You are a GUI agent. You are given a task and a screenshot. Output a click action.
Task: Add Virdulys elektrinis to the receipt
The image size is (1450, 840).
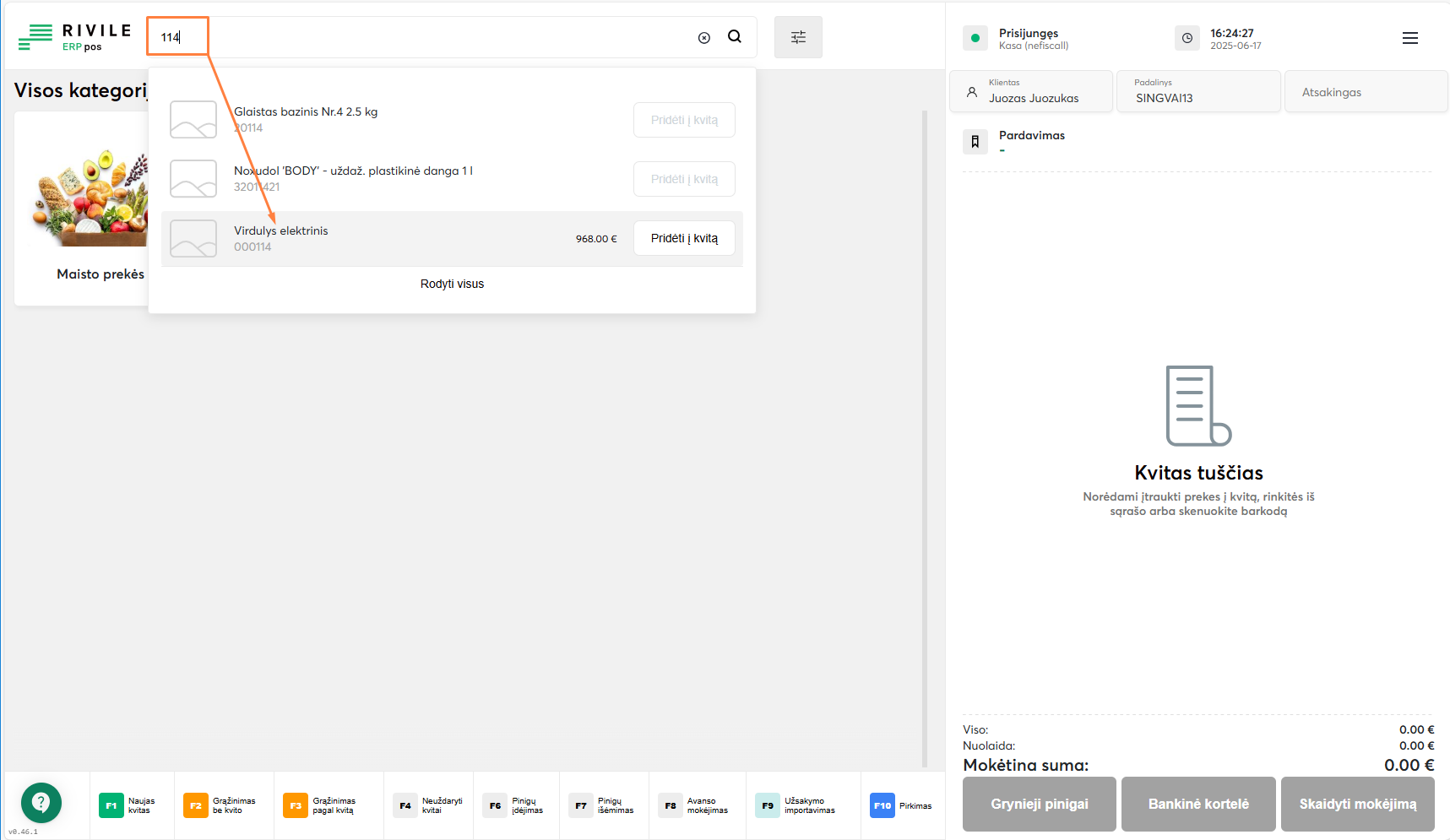click(684, 239)
